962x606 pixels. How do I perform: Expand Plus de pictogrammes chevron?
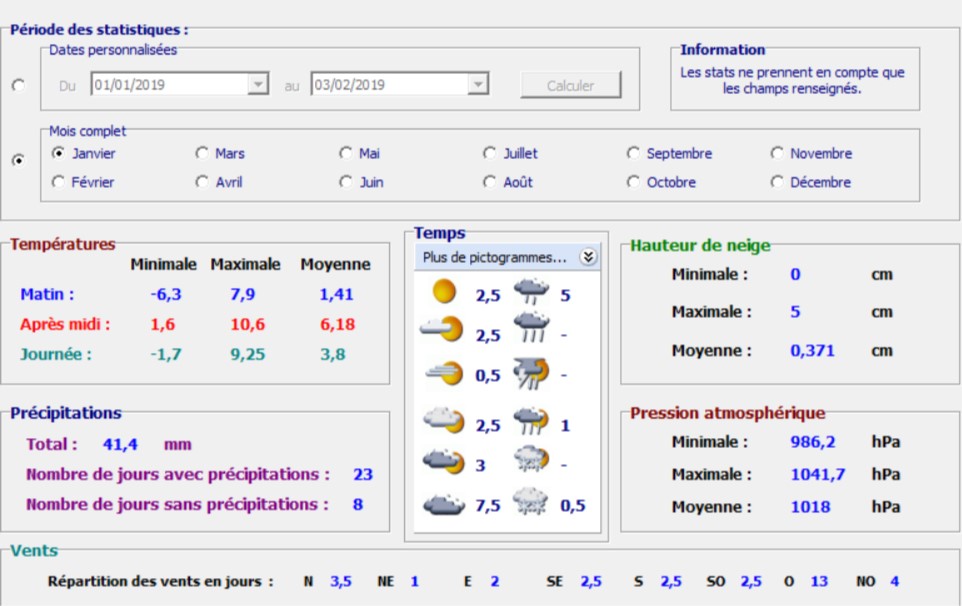click(x=588, y=257)
